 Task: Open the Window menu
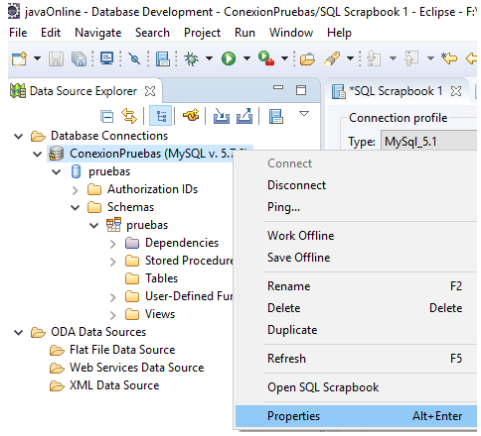tap(291, 33)
